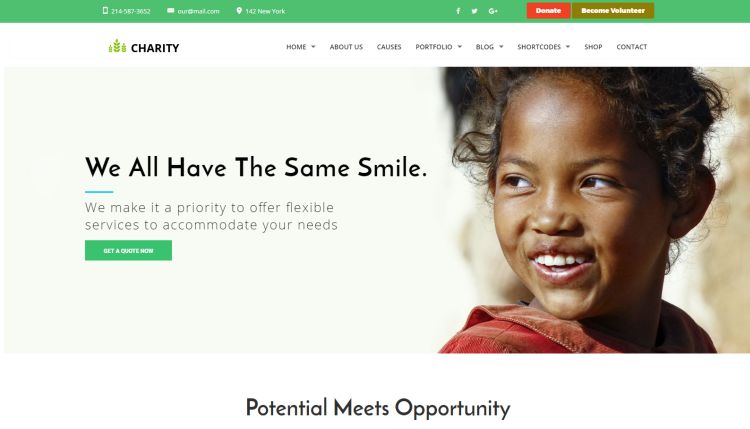
Task: Expand the Shortcodes dropdown arrow
Action: tap(568, 47)
